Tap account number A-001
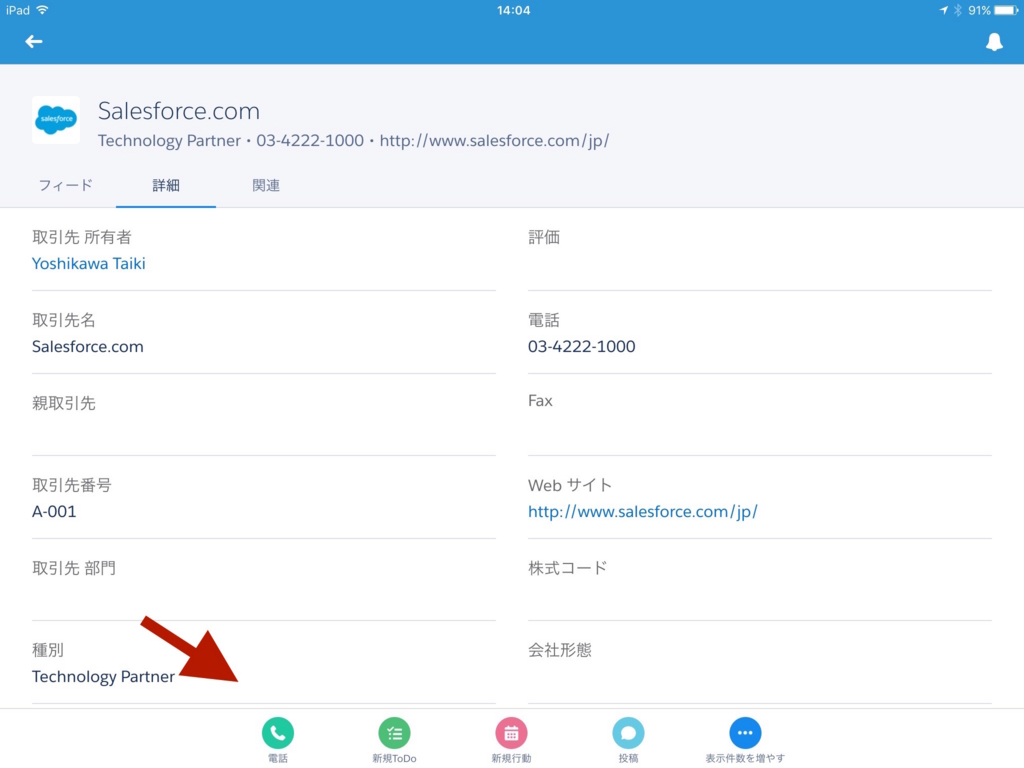 pos(54,511)
